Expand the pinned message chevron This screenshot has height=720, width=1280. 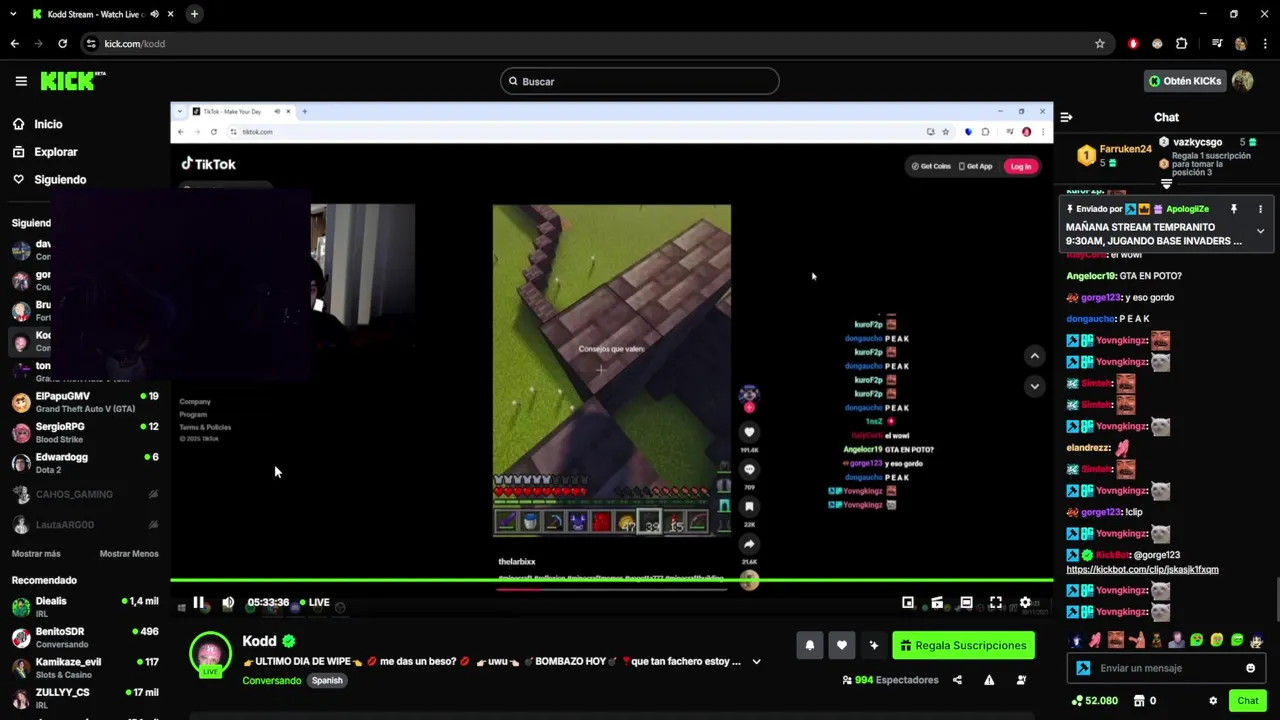pyautogui.click(x=1260, y=231)
